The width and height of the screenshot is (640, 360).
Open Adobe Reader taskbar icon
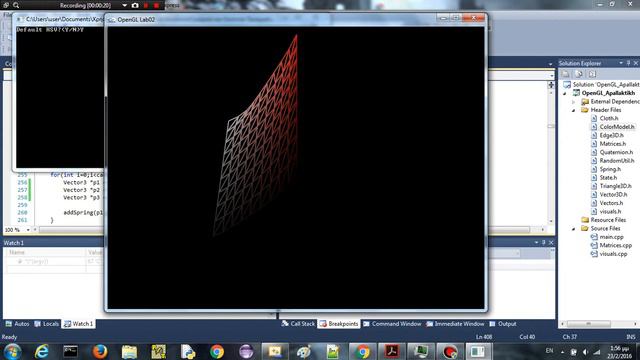click(391, 351)
